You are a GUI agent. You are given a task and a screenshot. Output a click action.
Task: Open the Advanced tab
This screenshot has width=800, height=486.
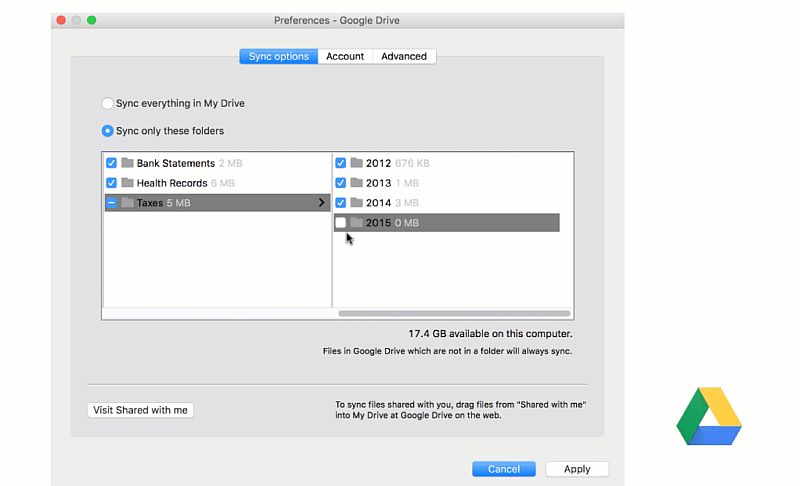(x=404, y=56)
